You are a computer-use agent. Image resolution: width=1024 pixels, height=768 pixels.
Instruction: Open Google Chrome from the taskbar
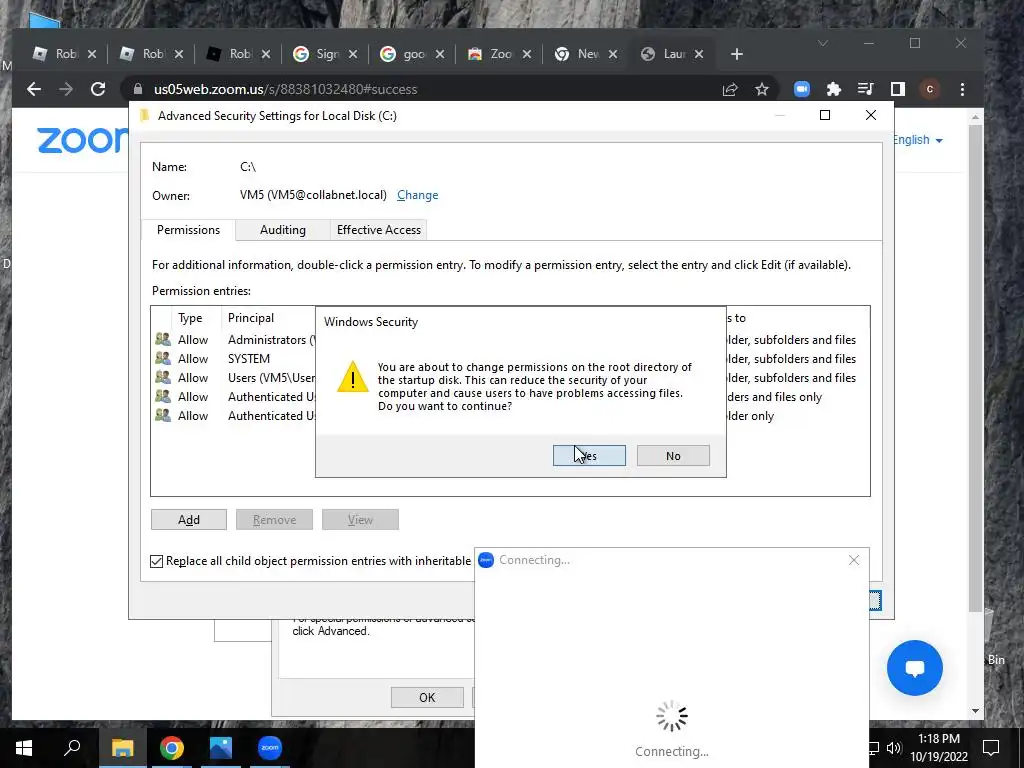[172, 748]
